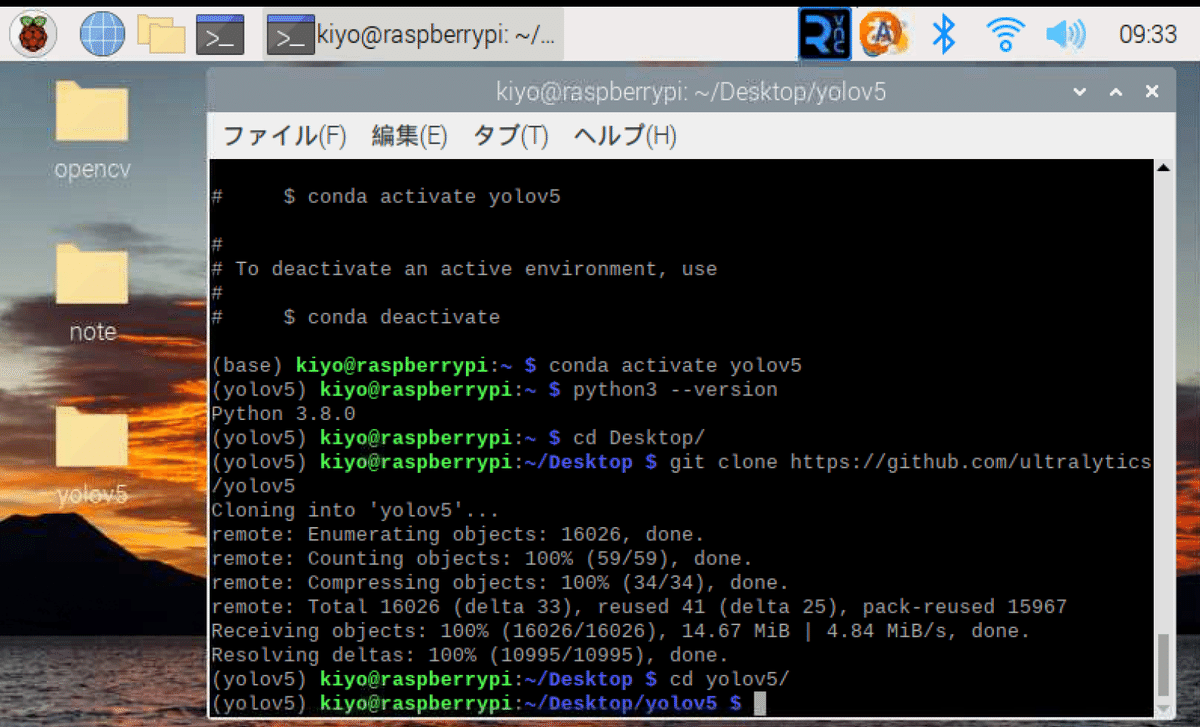Select the note desktop folder
This screenshot has width=1200, height=727.
[x=92, y=293]
